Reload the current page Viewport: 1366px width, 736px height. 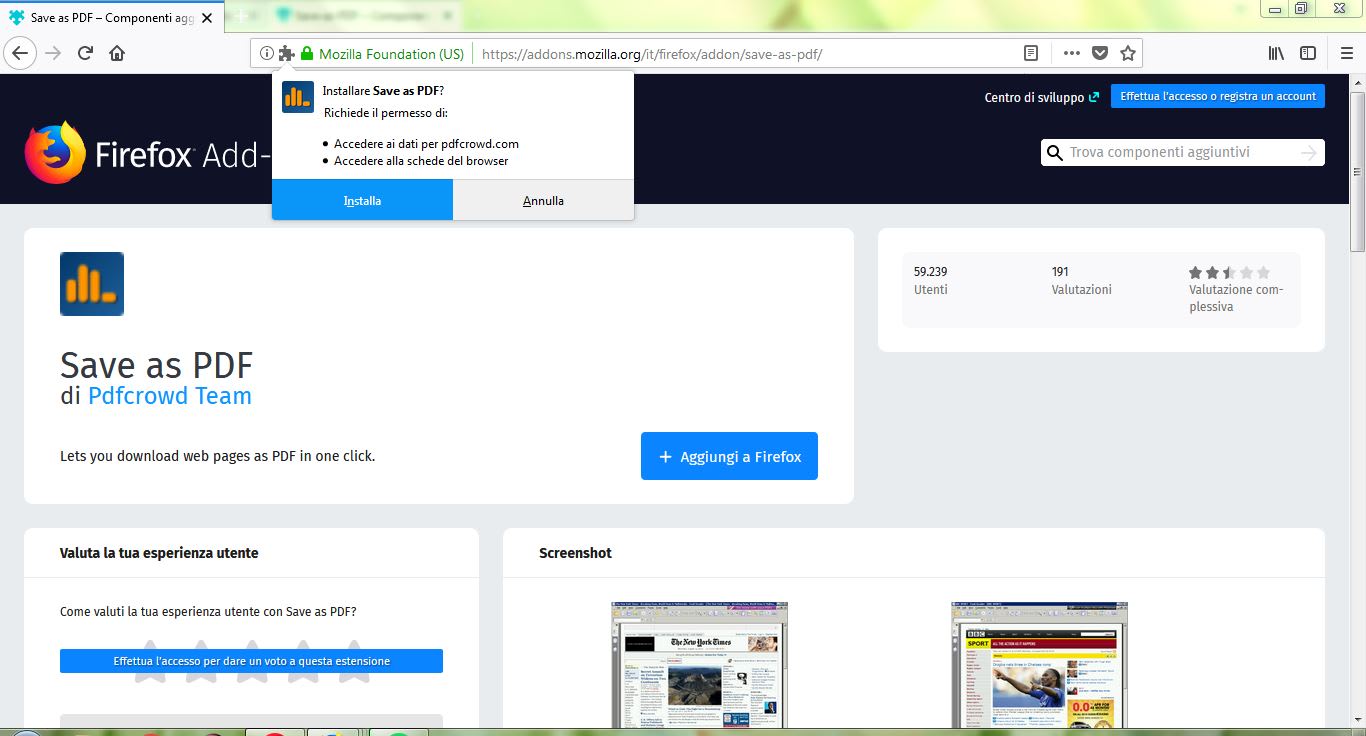[x=85, y=53]
